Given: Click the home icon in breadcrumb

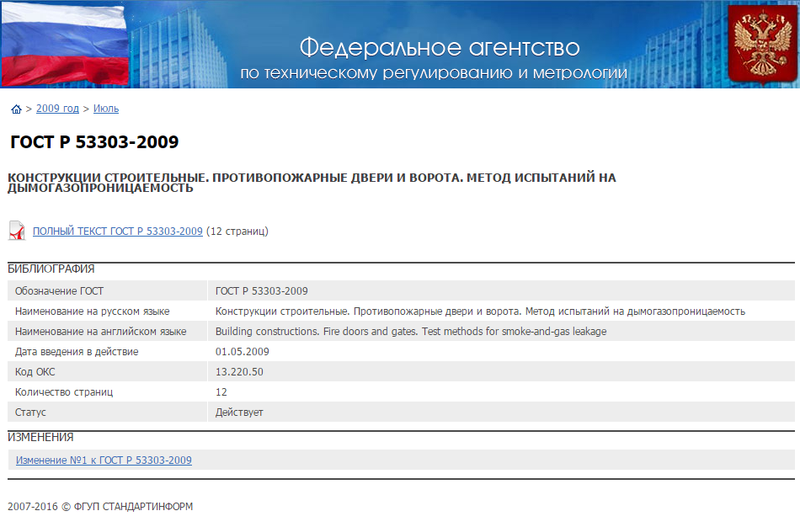Looking at the screenshot, I should [16, 109].
